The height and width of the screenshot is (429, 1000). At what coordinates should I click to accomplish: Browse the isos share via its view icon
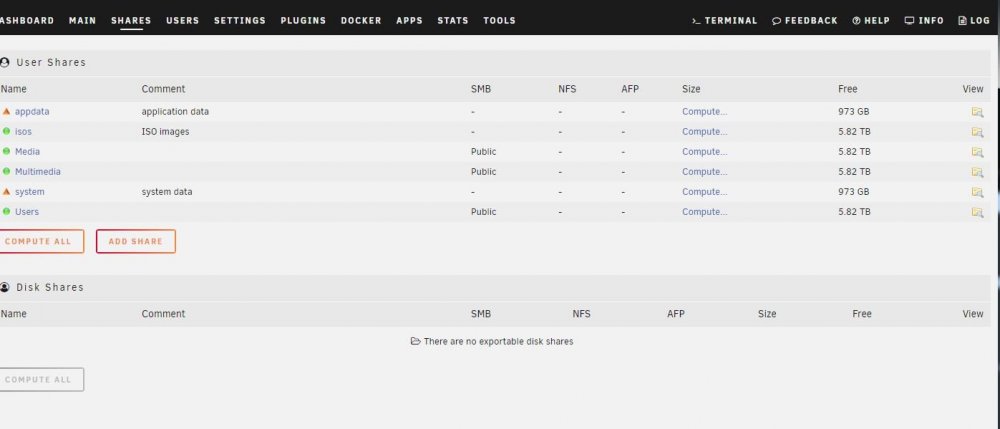[977, 132]
